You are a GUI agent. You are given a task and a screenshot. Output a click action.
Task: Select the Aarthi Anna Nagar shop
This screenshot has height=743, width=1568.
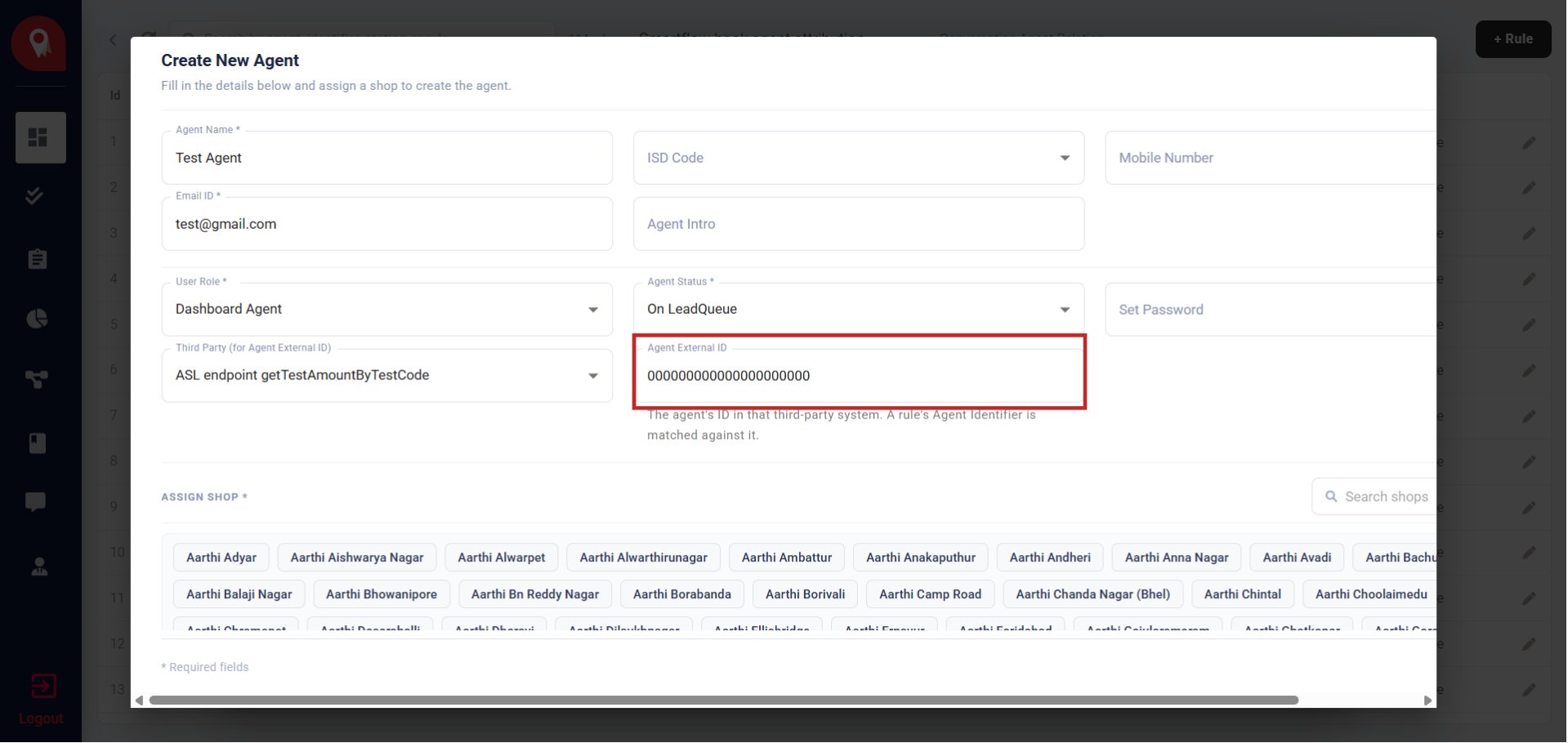coord(1177,557)
